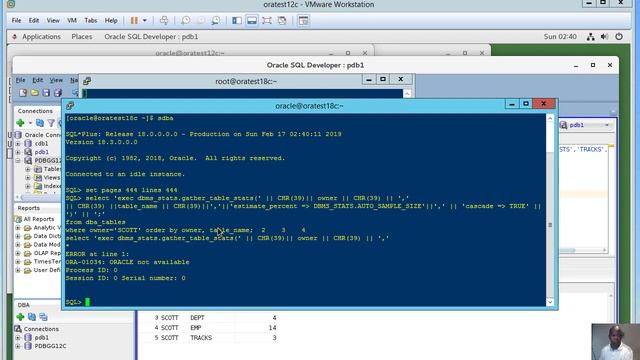Click the PuTTY icon of root@oratest18c window
The height and width of the screenshot is (360, 640).
87,81
